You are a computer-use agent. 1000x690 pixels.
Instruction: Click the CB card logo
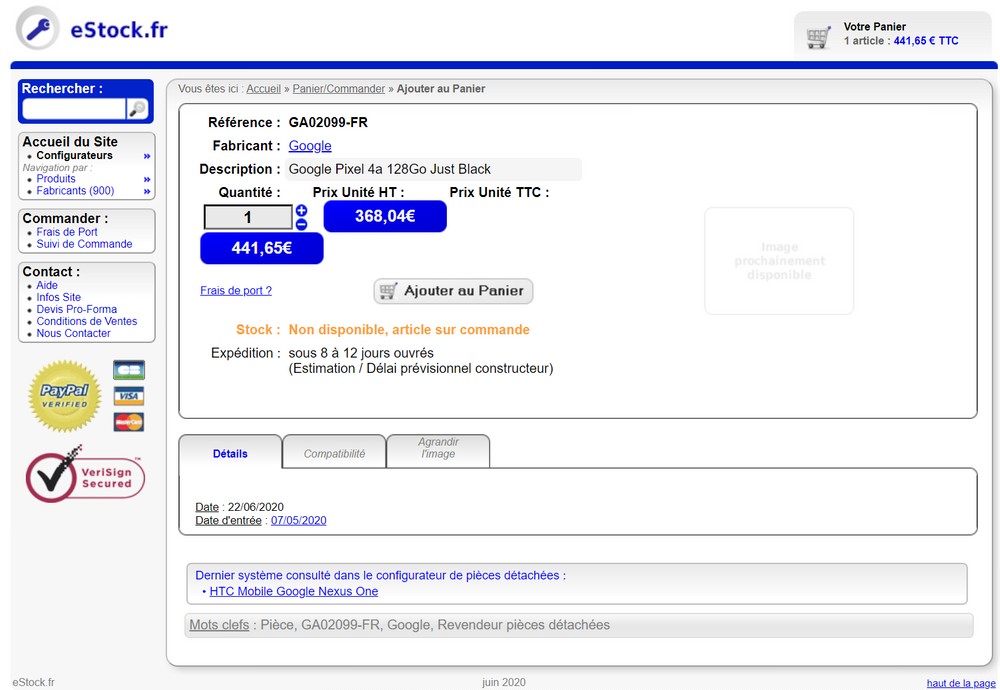point(129,370)
